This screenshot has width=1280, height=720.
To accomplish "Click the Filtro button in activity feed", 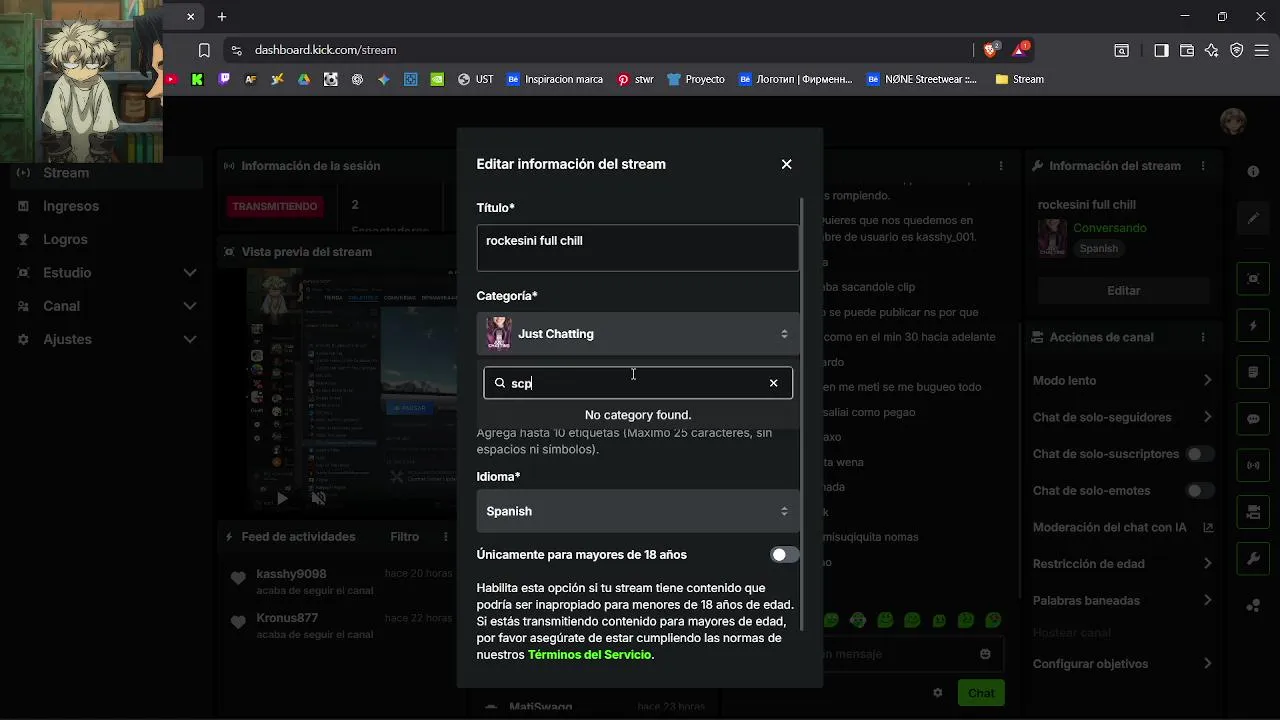I will [x=405, y=537].
